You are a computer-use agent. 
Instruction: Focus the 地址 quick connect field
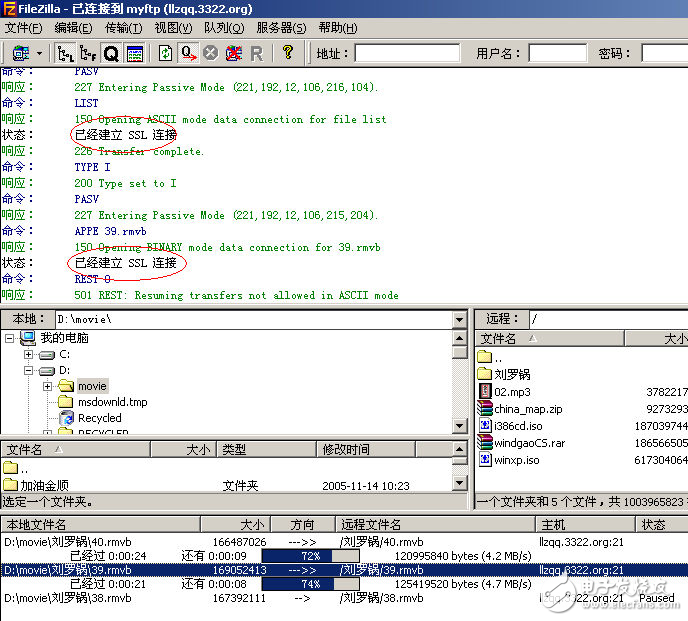pyautogui.click(x=407, y=53)
